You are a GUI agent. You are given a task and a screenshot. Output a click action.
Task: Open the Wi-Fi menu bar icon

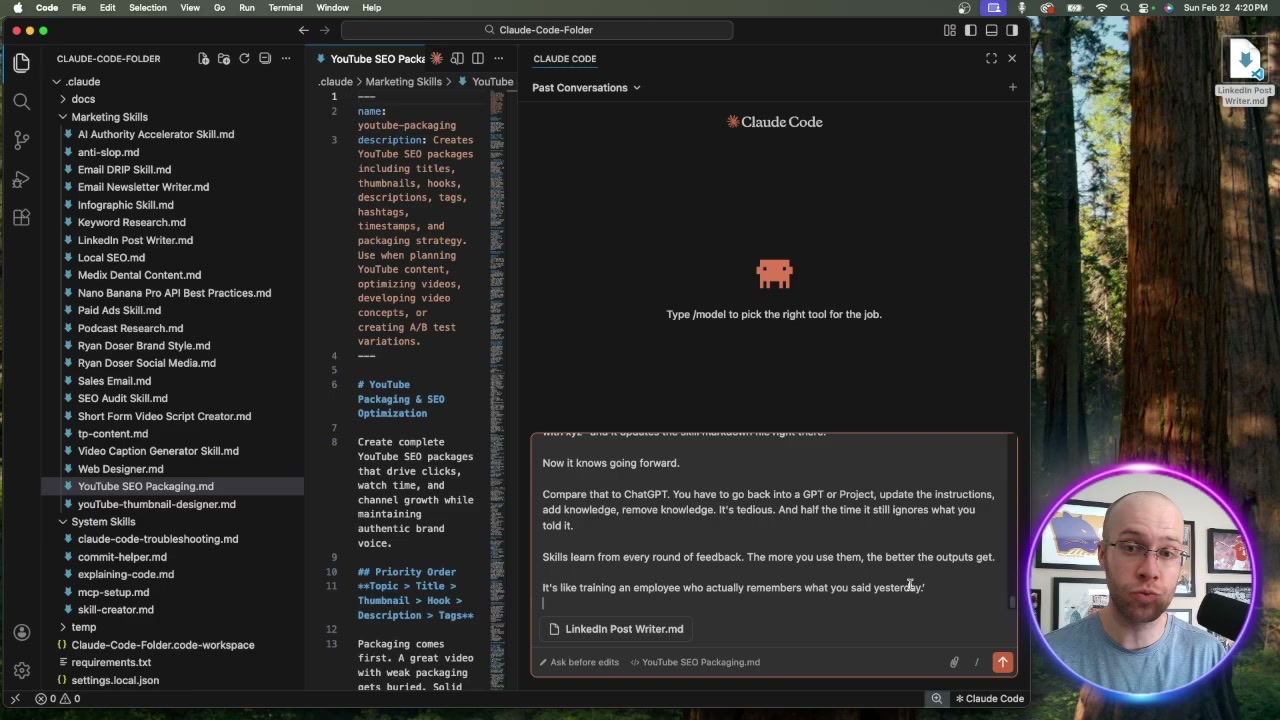[x=1101, y=8]
